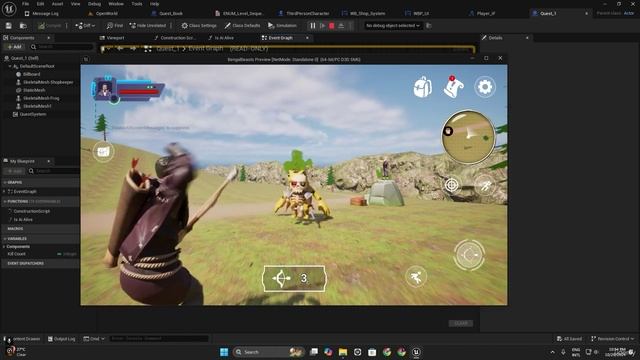Open the Windows Start menu
This screenshot has width=640, height=360.
tap(224, 352)
